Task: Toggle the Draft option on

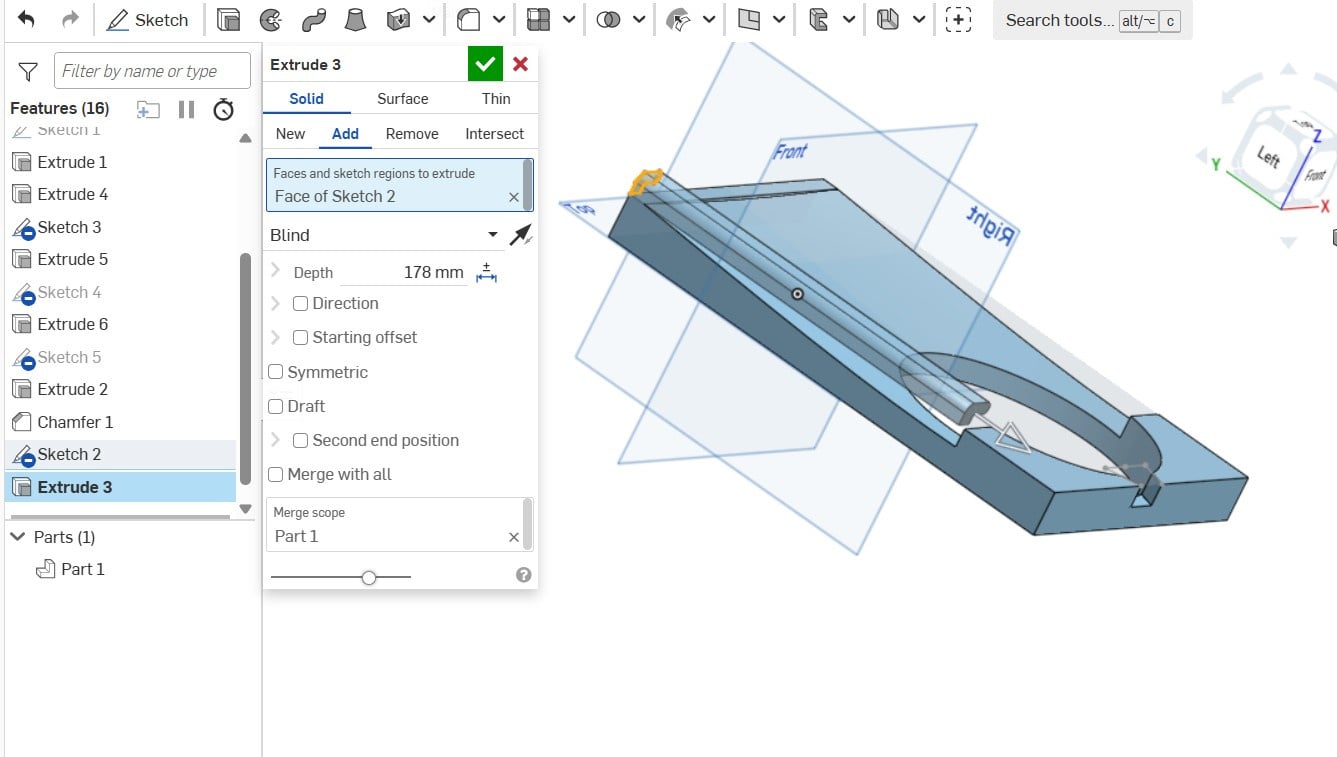Action: (x=276, y=406)
